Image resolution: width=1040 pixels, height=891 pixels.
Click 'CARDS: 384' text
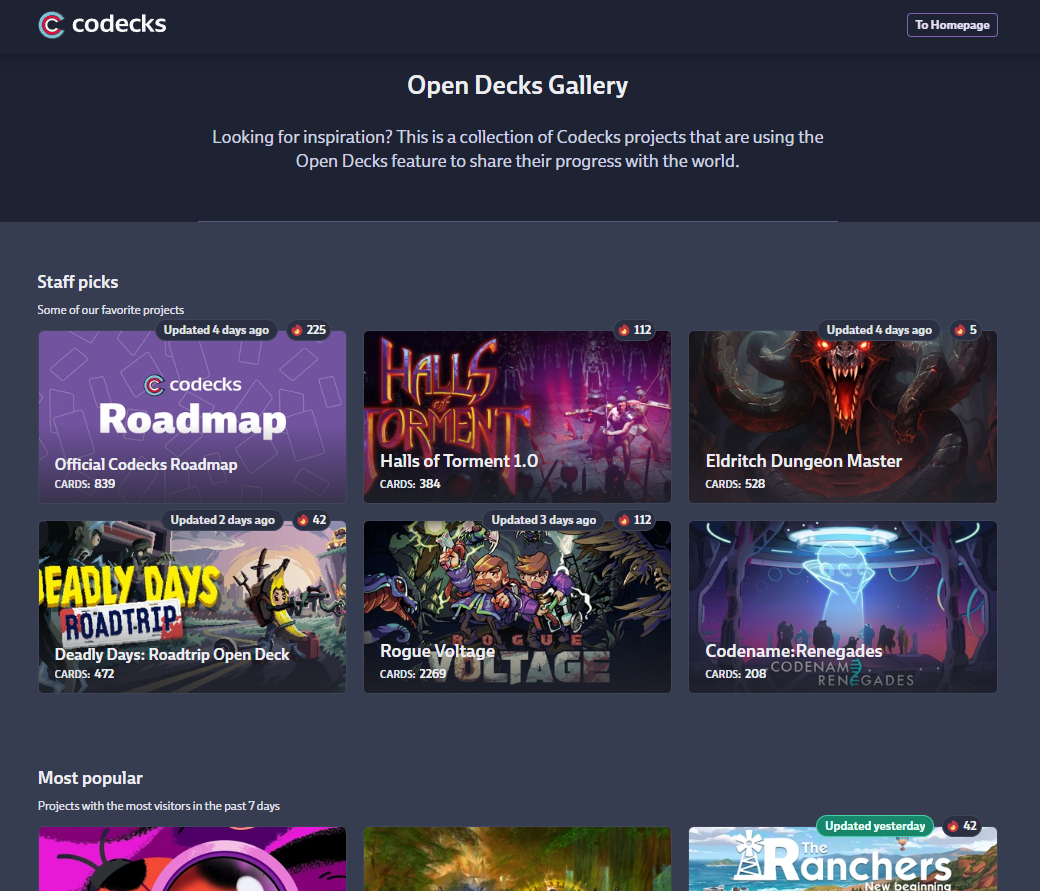pyautogui.click(x=410, y=484)
